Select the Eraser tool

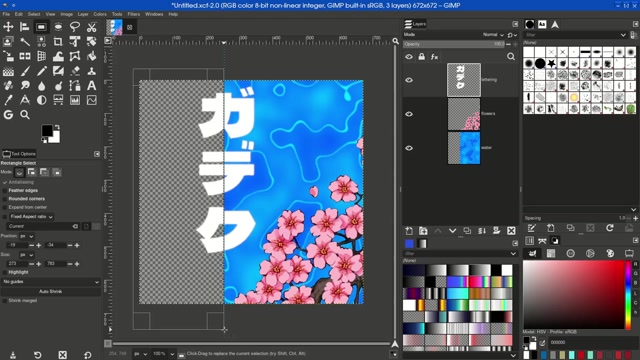[75, 71]
